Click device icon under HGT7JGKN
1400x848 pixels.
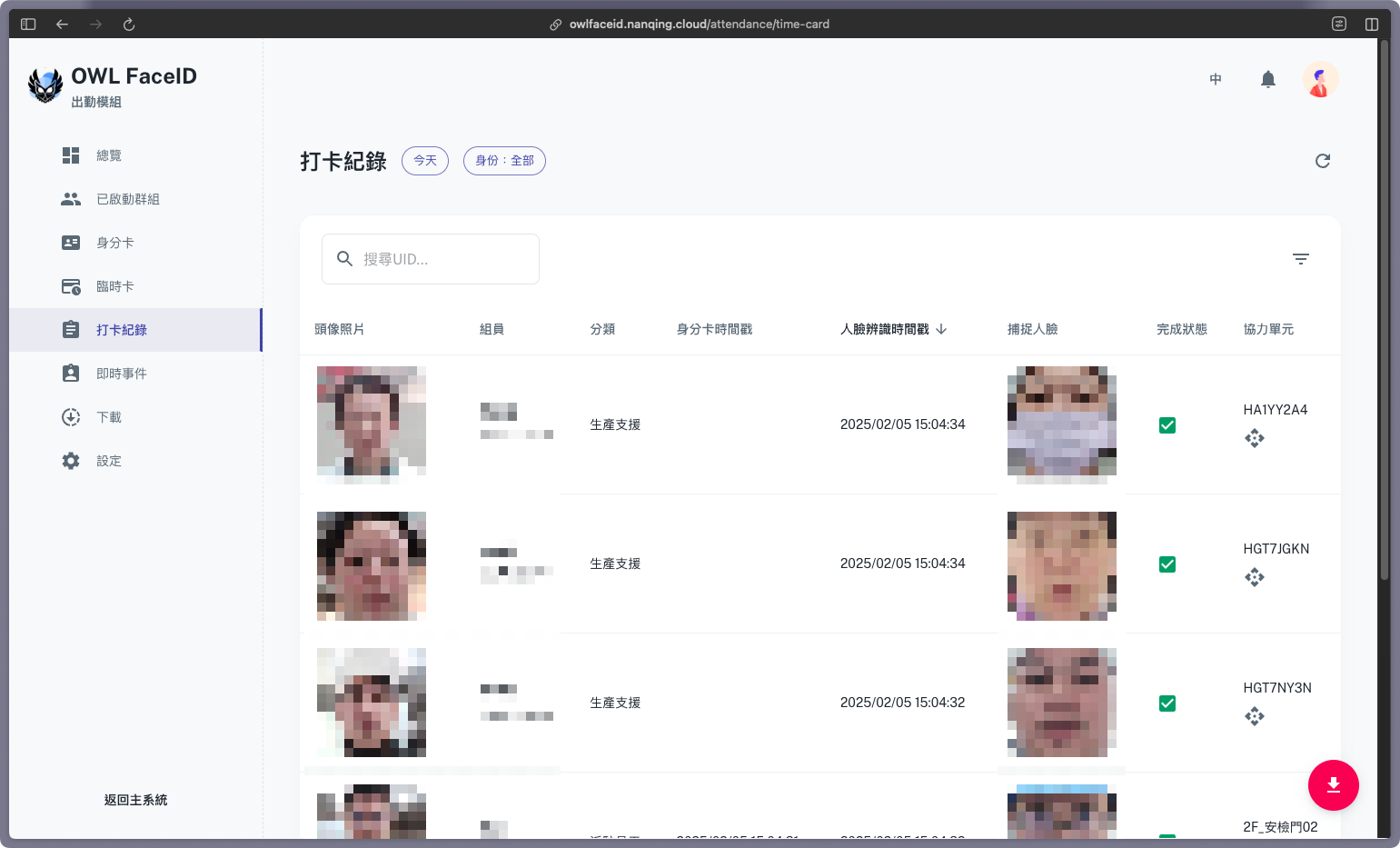pyautogui.click(x=1255, y=578)
